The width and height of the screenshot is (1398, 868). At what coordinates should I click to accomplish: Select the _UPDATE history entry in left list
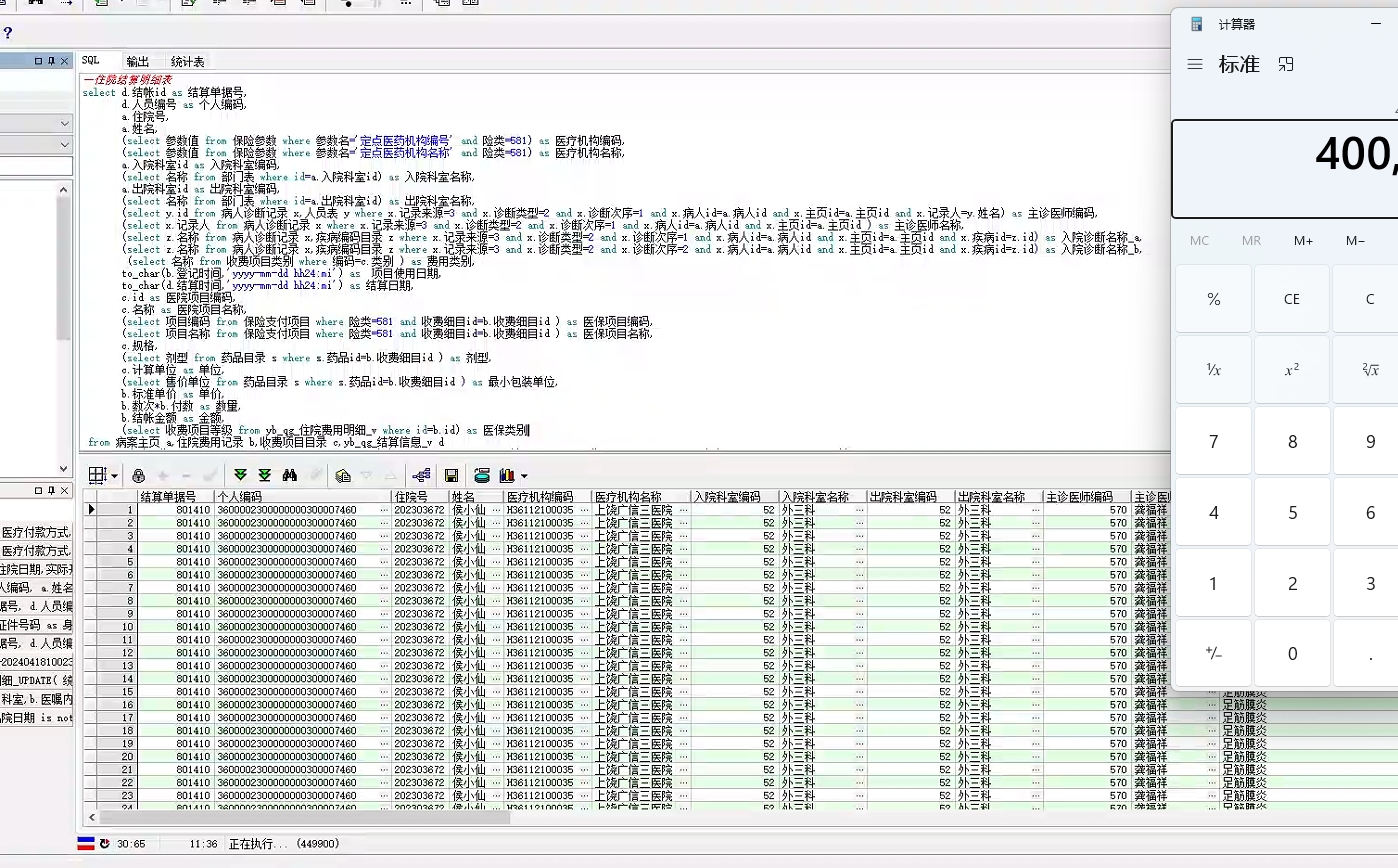[37, 681]
